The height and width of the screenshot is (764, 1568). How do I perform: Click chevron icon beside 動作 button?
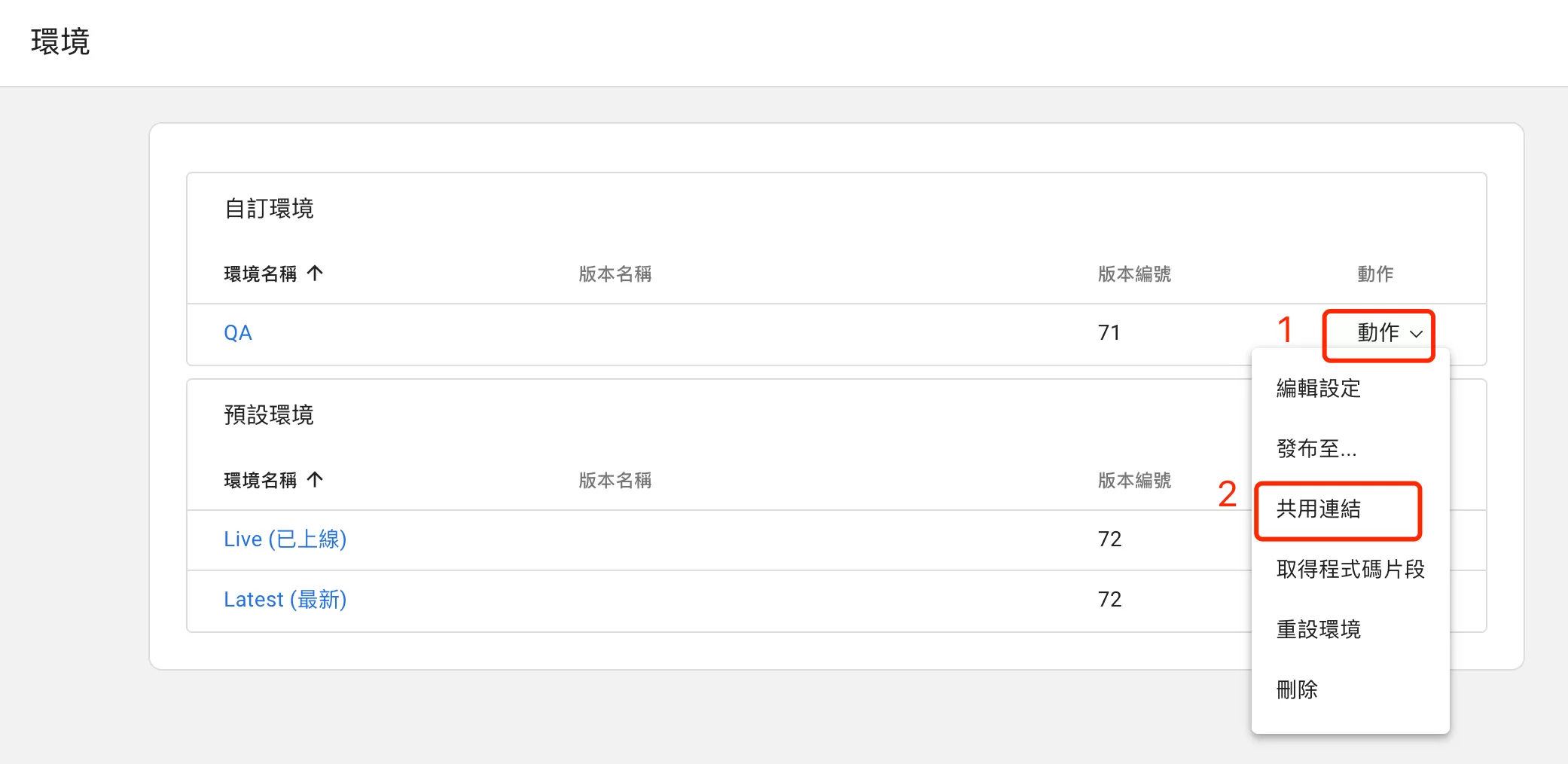(1416, 334)
